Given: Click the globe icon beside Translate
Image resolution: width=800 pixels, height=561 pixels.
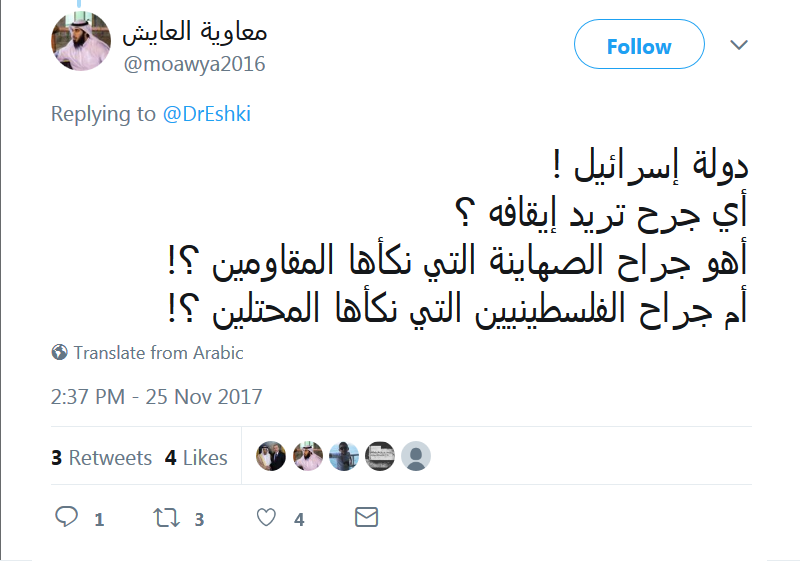Looking at the screenshot, I should coord(60,353).
